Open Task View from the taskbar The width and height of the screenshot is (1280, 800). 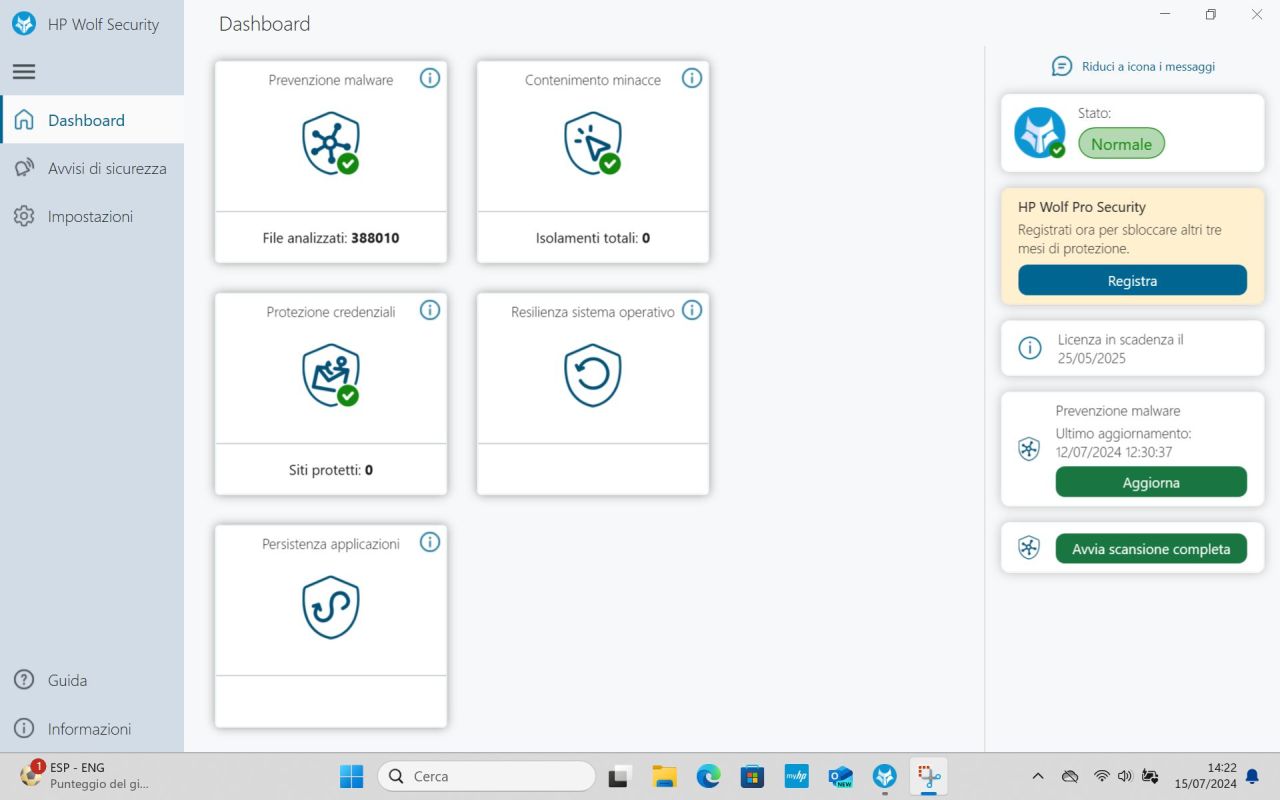pos(620,776)
